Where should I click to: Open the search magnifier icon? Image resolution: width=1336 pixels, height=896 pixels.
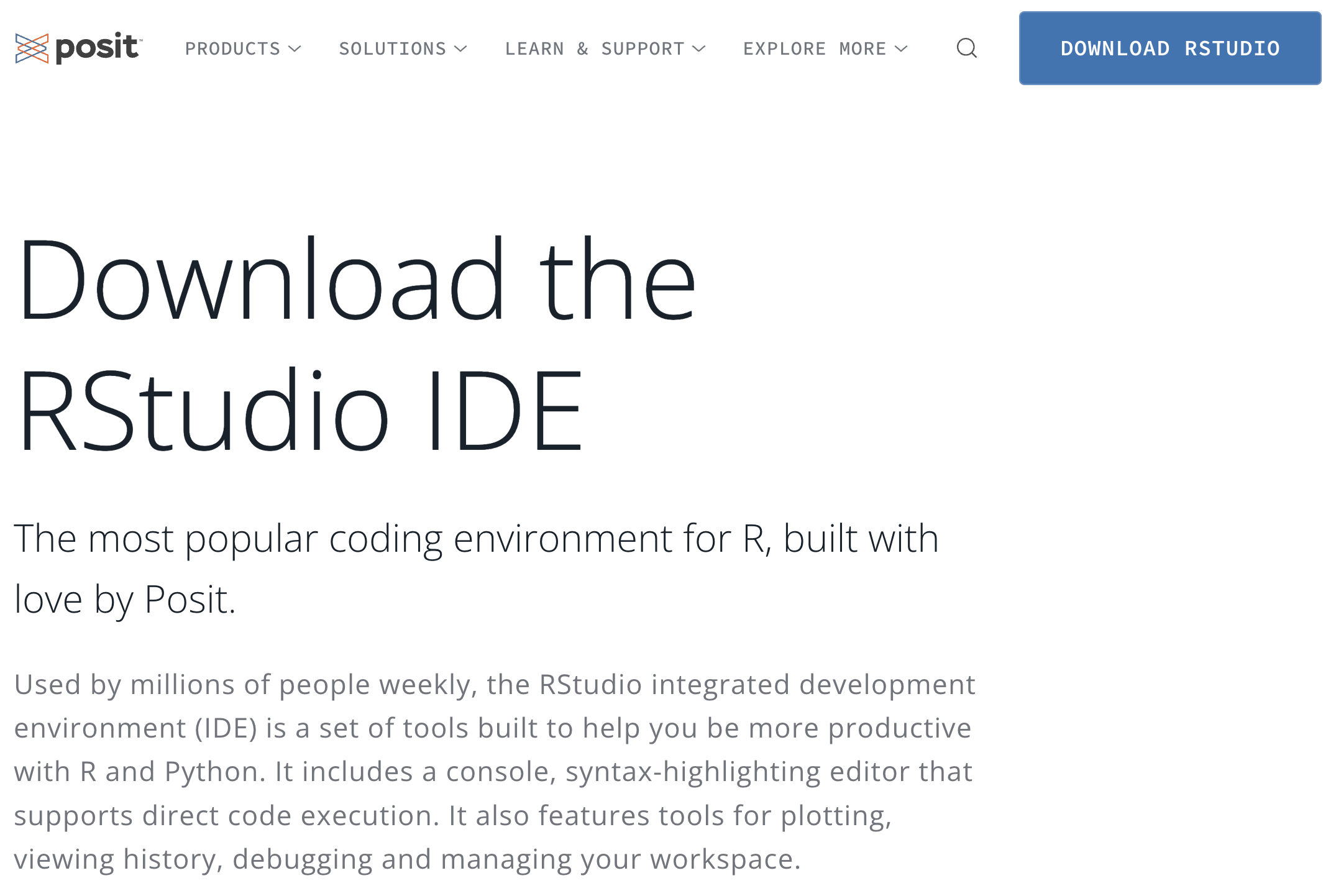click(967, 48)
